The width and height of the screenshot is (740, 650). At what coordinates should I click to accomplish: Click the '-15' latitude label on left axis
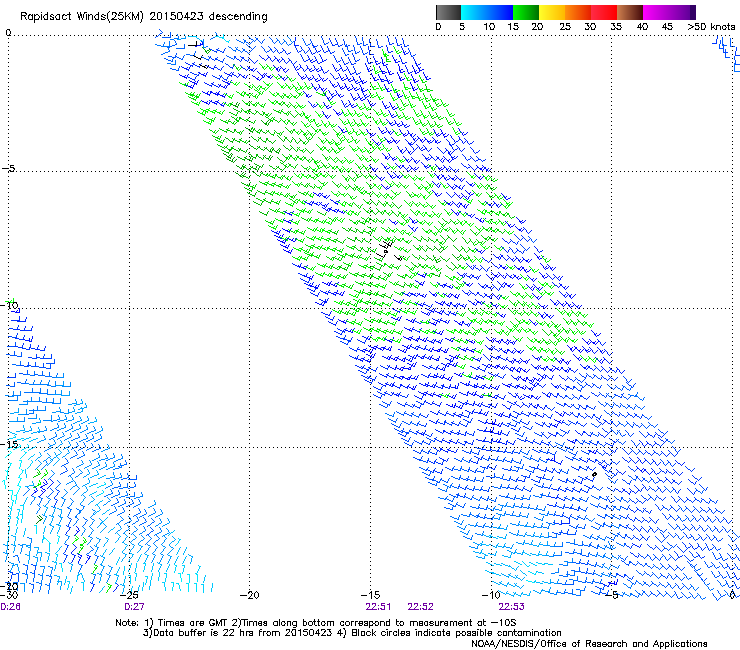tap(9, 445)
